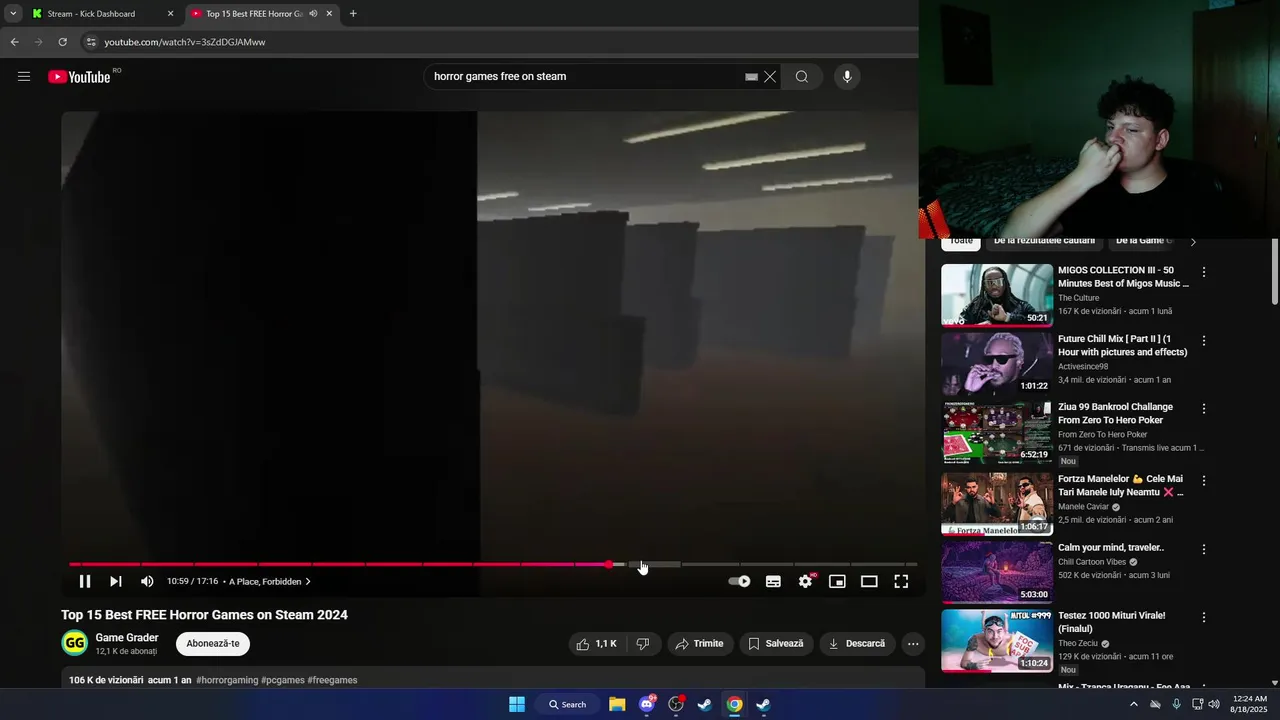Open Ziua 99 Bankrool Challange thumbnail
The width and height of the screenshot is (1280, 720).
coord(997,433)
